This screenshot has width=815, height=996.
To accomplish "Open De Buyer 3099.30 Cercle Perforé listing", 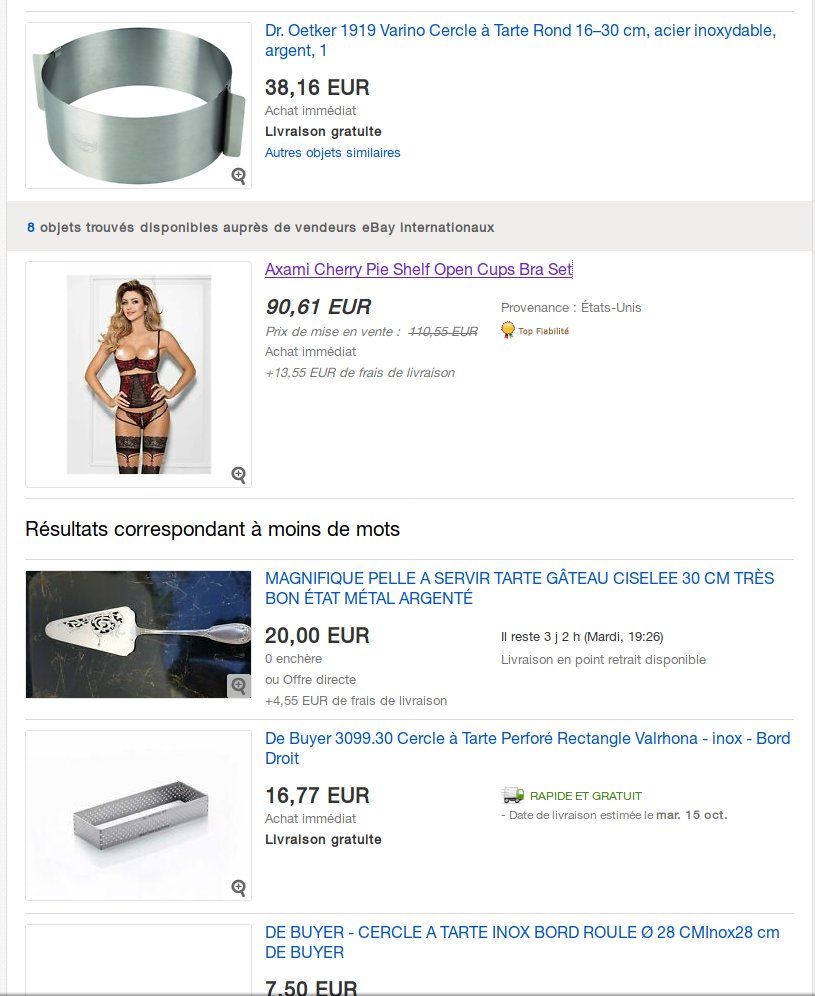I will [x=527, y=748].
